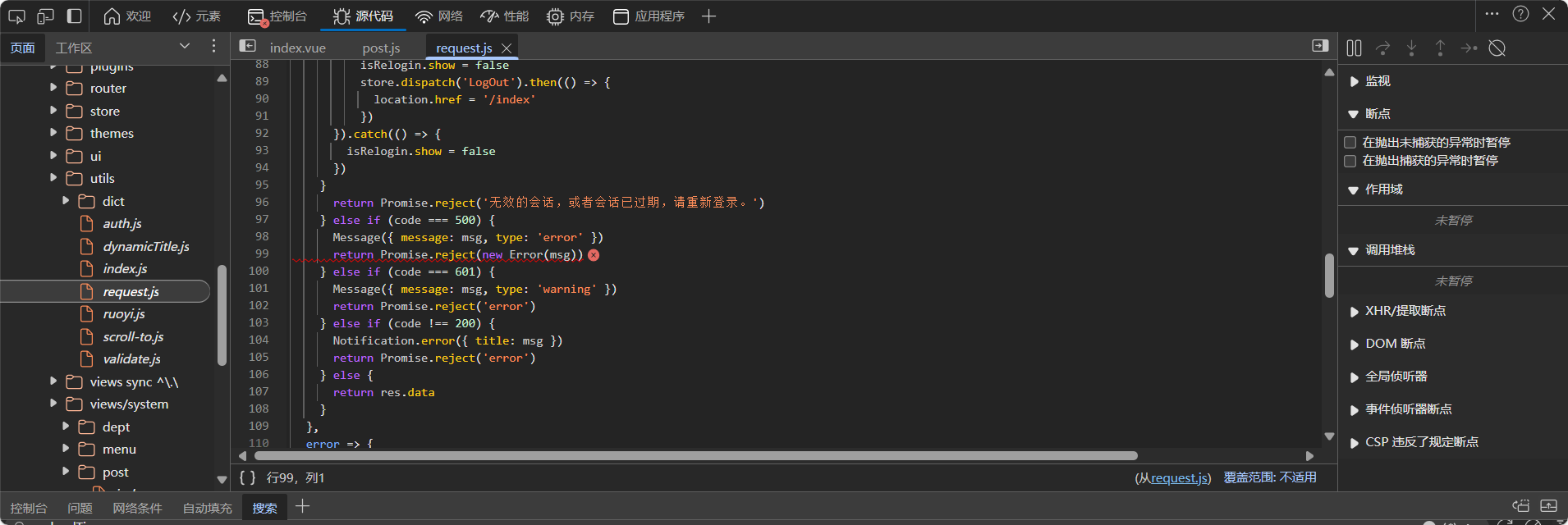The width and height of the screenshot is (1568, 525).
Task: Open DevTools help question mark icon
Action: pos(1520,14)
